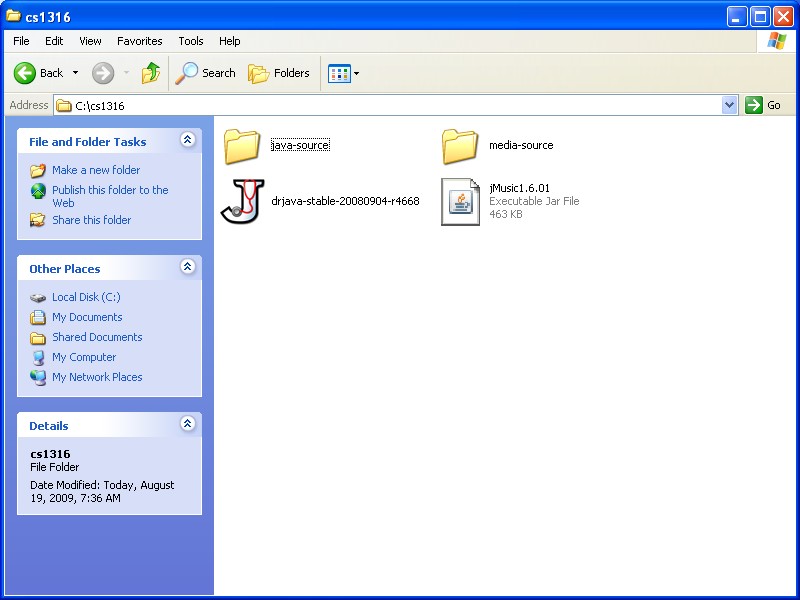Click the Search magnifier toolbar button

click(x=206, y=73)
